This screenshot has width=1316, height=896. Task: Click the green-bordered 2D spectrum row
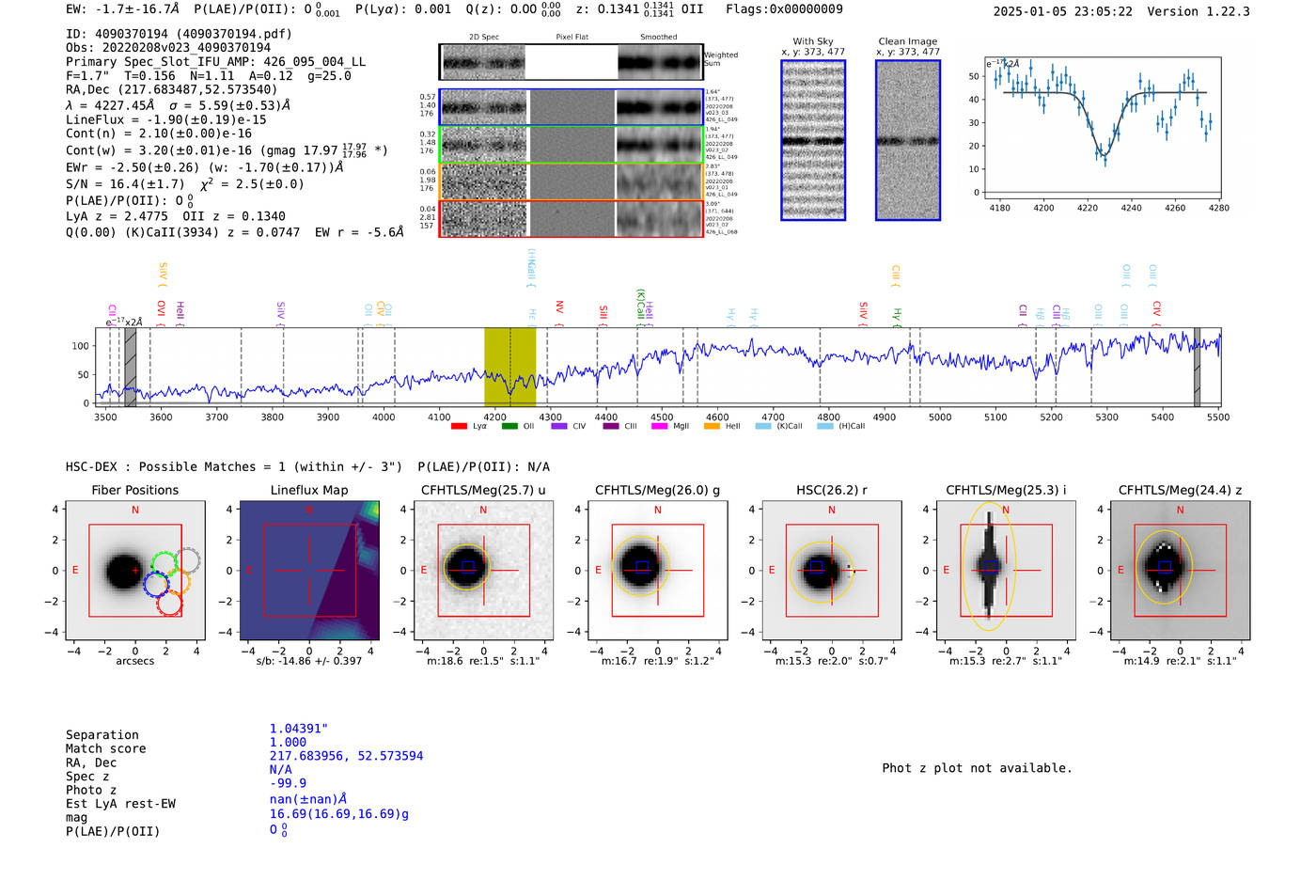[571, 145]
